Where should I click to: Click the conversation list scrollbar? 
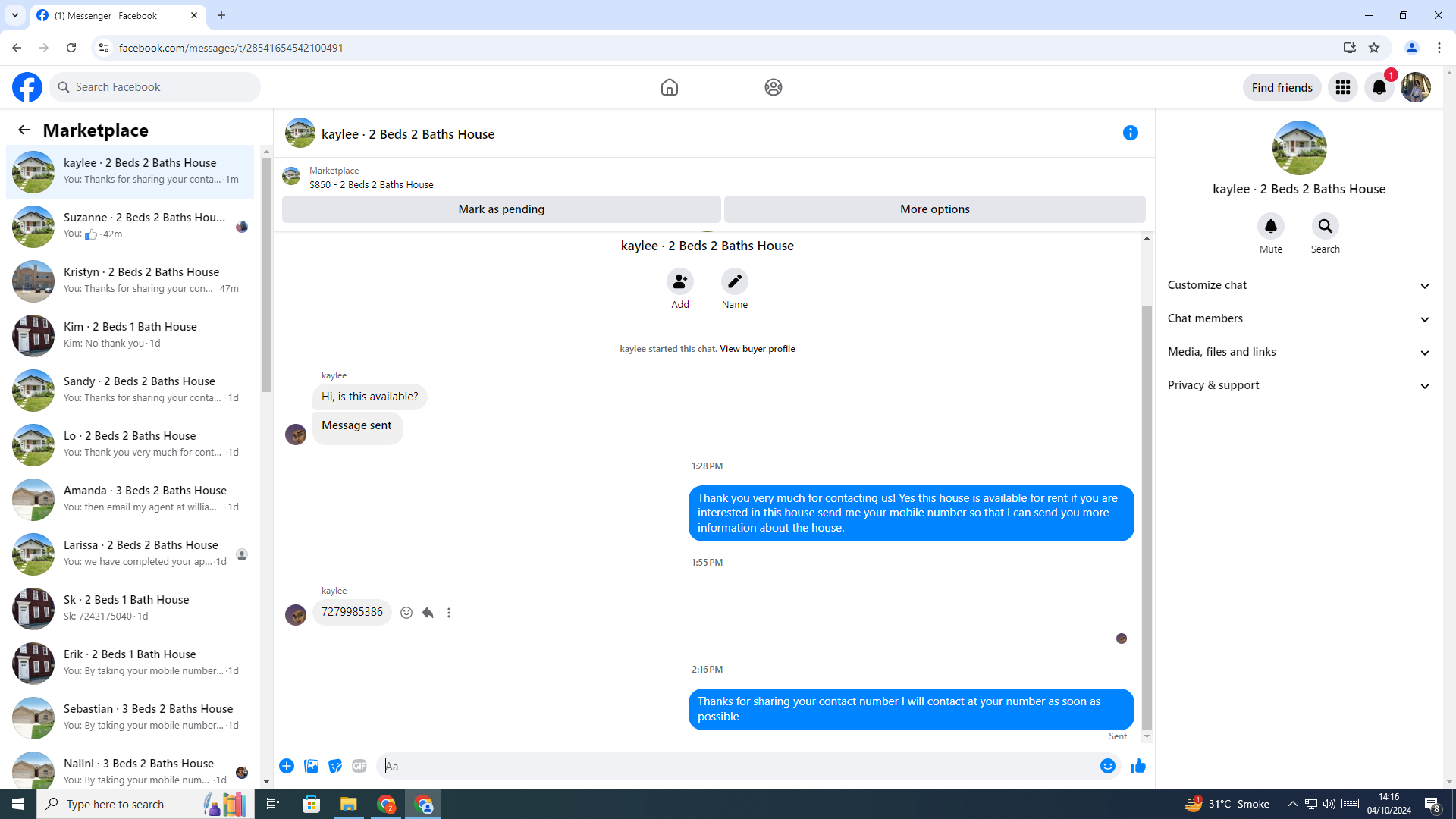tap(266, 274)
